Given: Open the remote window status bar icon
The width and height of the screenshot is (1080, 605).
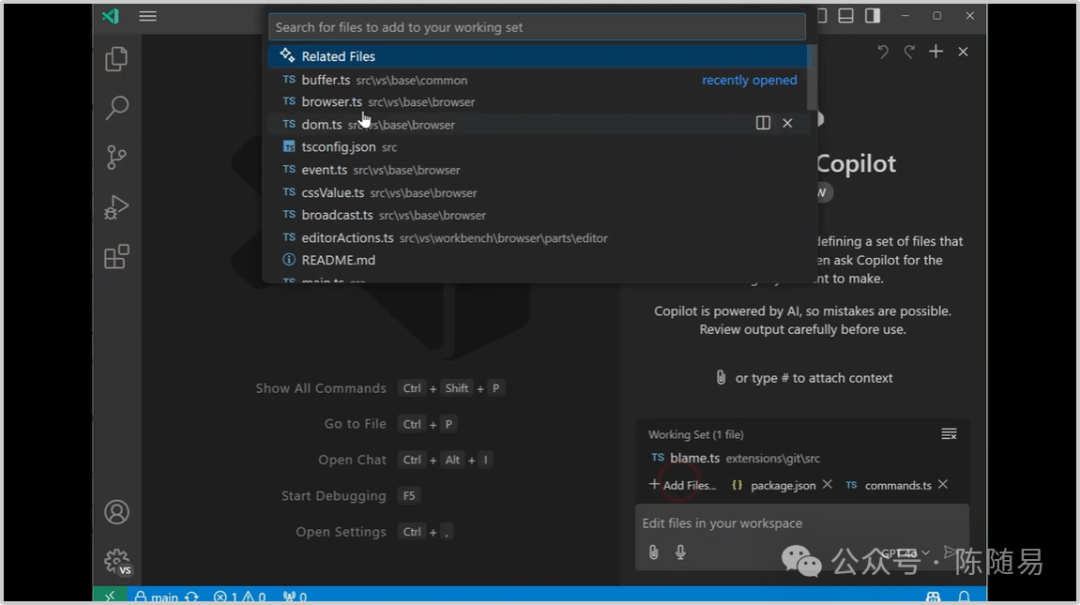Looking at the screenshot, I should pos(110,596).
